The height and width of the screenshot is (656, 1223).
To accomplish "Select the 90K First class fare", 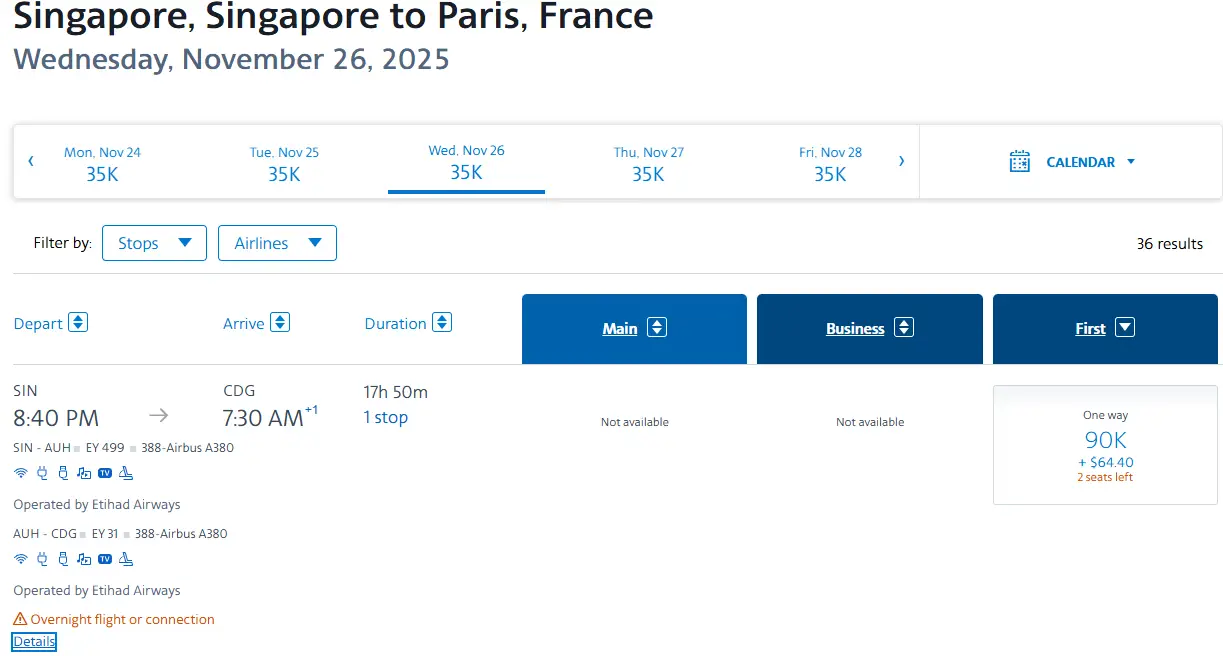I will pyautogui.click(x=1105, y=445).
